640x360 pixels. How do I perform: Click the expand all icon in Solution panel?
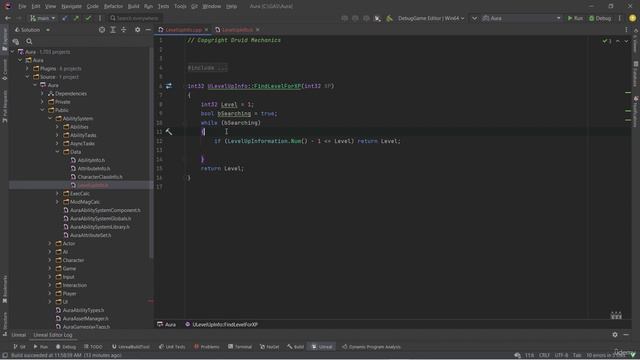113,30
